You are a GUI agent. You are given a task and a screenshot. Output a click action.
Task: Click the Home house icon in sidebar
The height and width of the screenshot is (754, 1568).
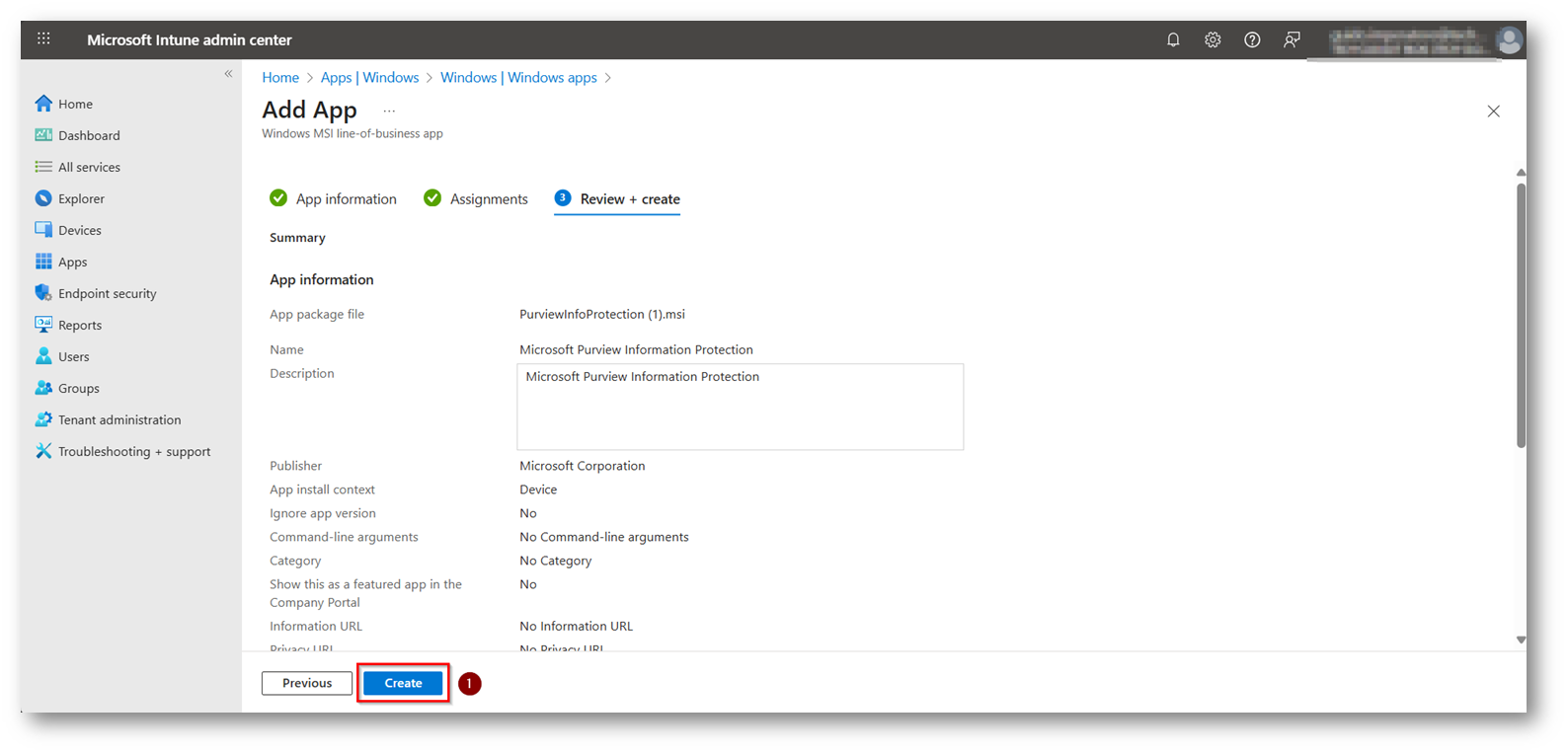43,104
